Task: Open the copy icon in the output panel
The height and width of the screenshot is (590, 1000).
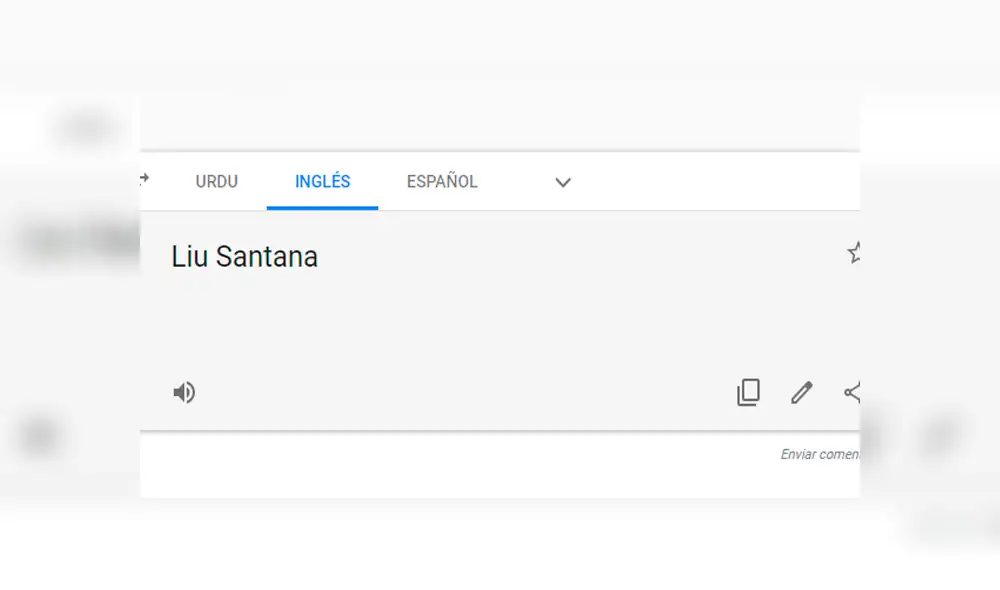Action: tap(748, 392)
